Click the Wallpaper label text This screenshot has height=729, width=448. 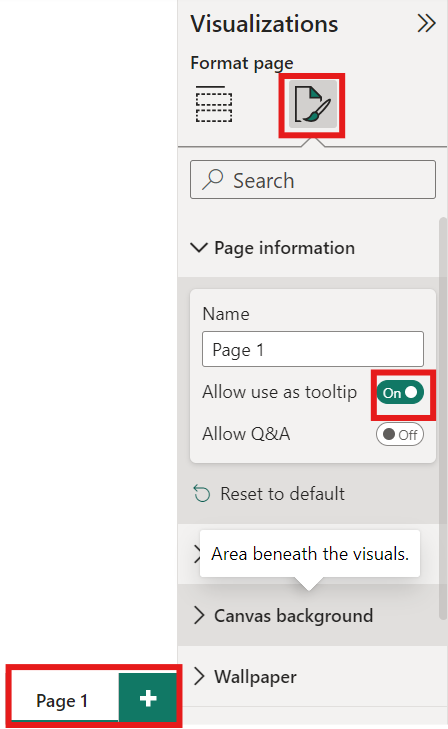(255, 677)
